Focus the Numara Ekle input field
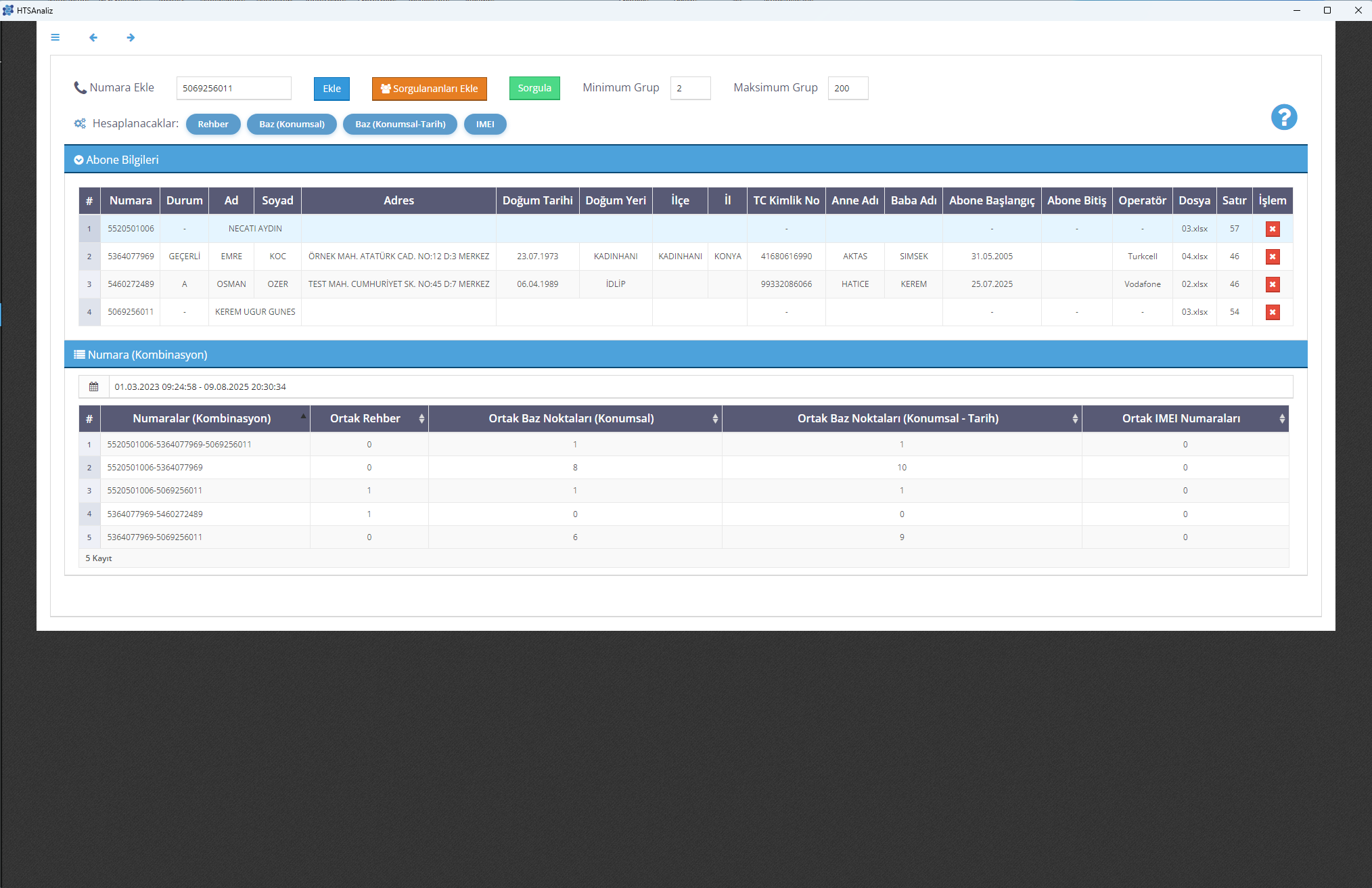Viewport: 1372px width, 888px height. coord(234,88)
